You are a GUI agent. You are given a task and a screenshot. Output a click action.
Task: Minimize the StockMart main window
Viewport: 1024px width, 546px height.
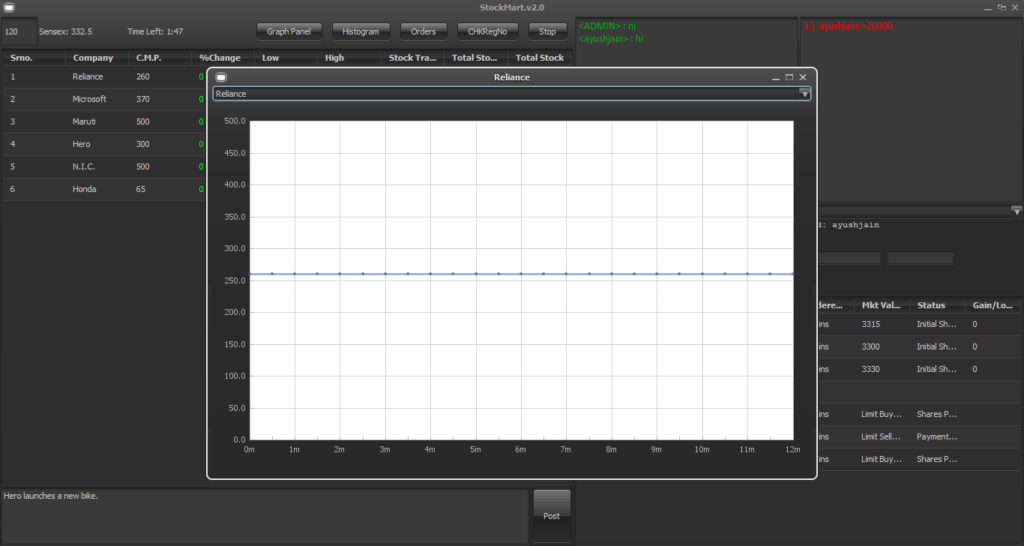987,8
